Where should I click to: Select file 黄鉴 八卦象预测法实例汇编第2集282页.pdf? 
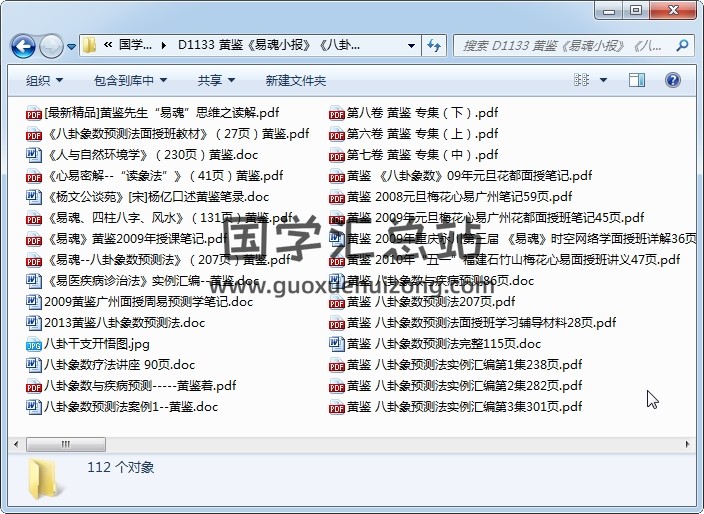click(x=464, y=386)
